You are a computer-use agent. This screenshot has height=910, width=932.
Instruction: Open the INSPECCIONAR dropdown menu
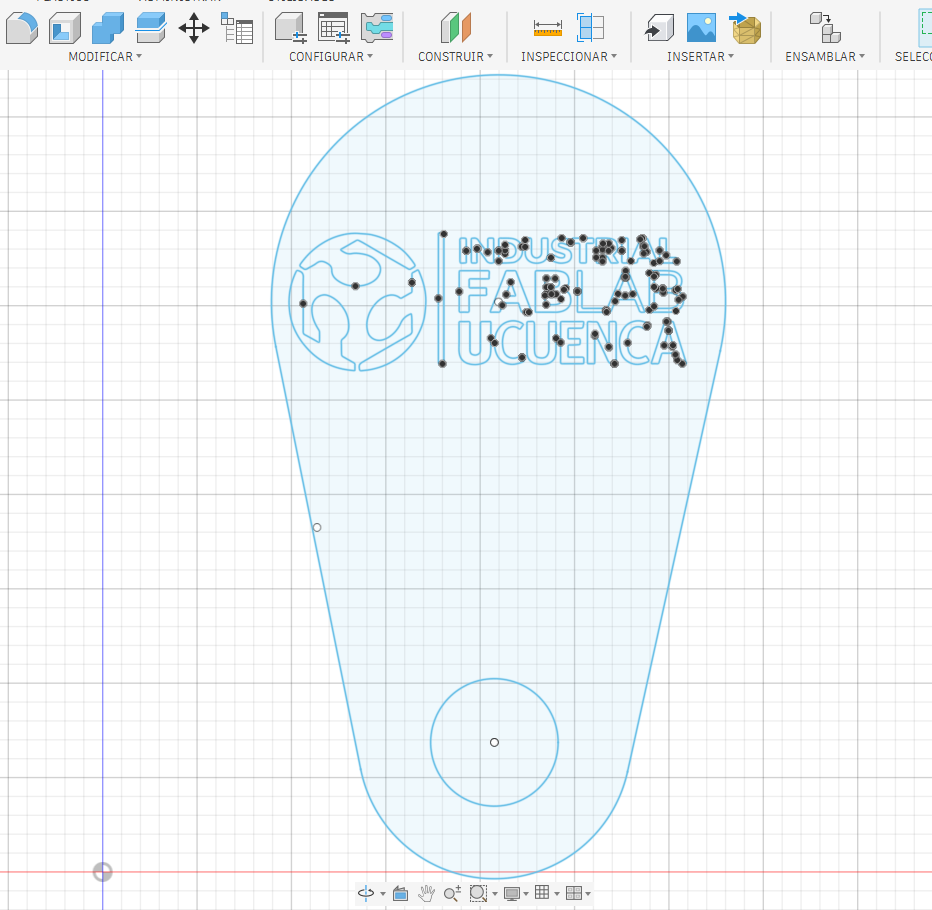569,56
